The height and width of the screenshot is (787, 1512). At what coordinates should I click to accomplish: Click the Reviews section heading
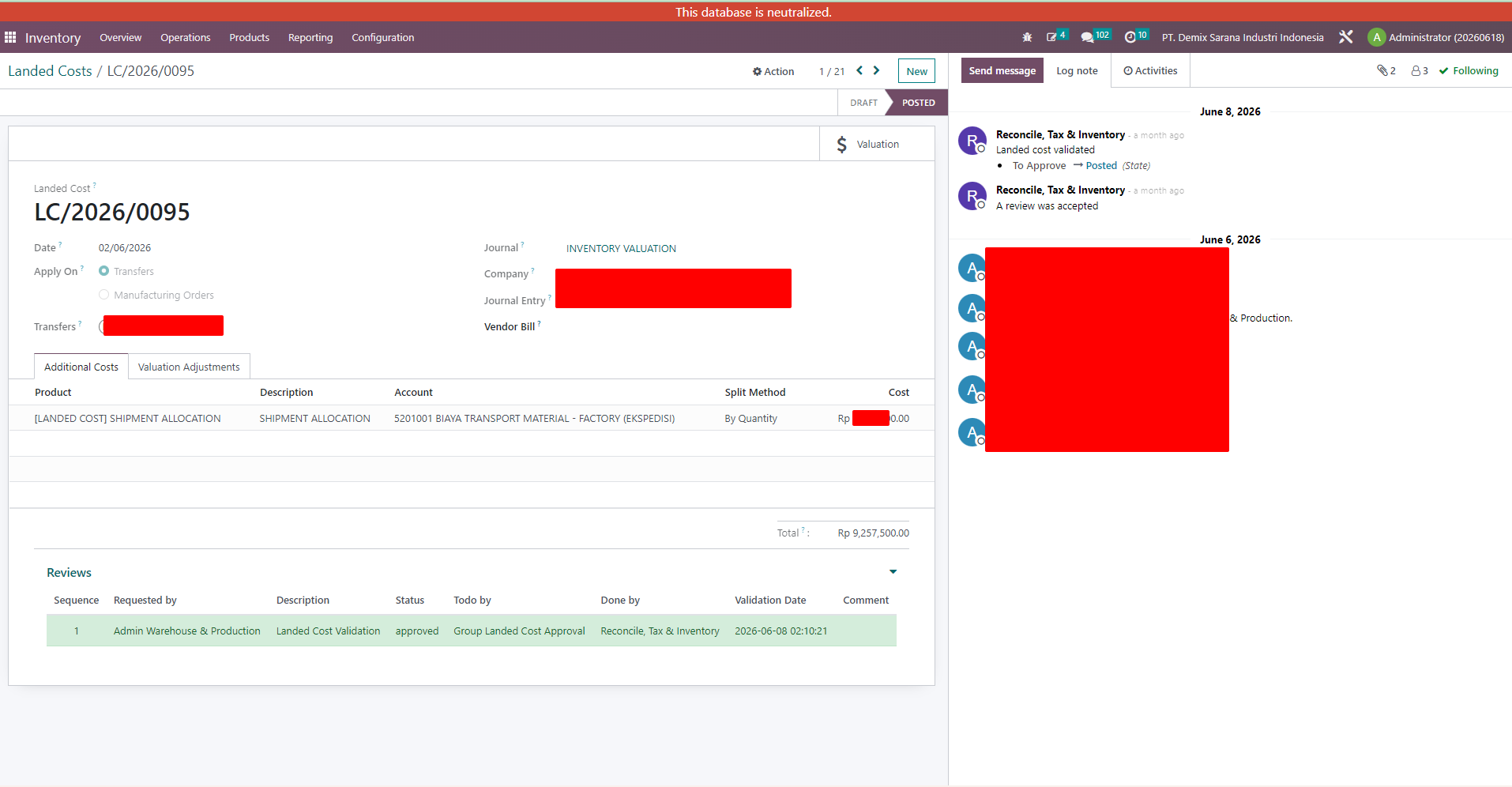69,573
